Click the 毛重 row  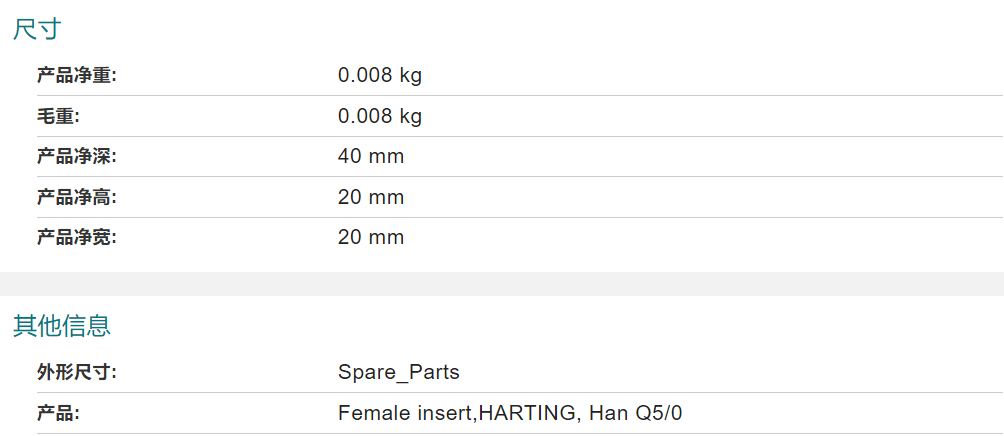[x=519, y=117]
